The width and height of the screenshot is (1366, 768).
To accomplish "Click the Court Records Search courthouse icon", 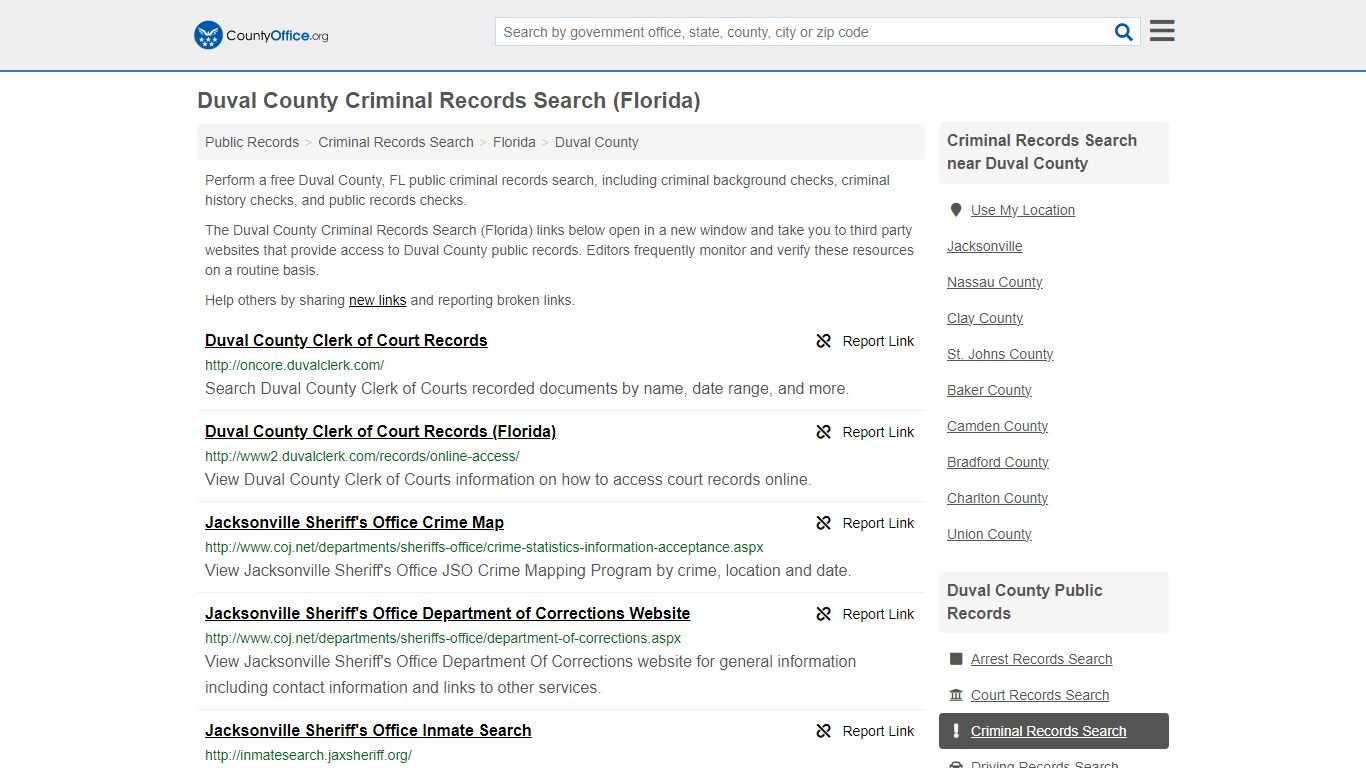I will pyautogui.click(x=956, y=695).
